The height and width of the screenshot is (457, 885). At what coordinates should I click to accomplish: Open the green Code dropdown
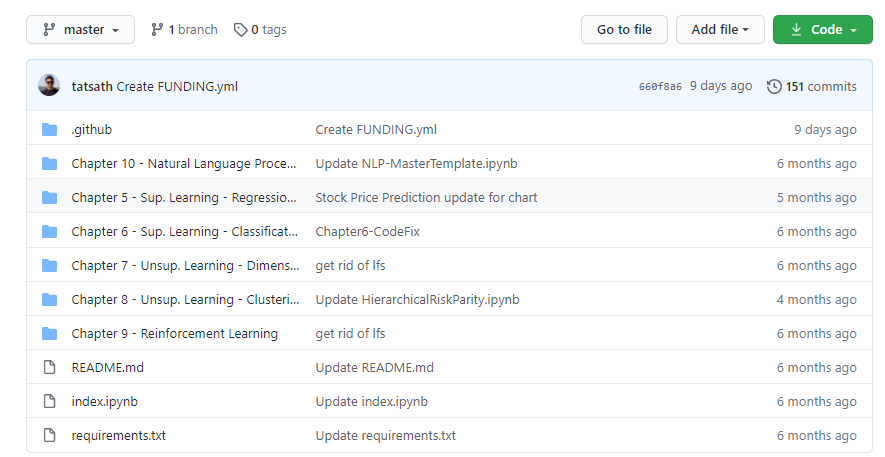[824, 30]
